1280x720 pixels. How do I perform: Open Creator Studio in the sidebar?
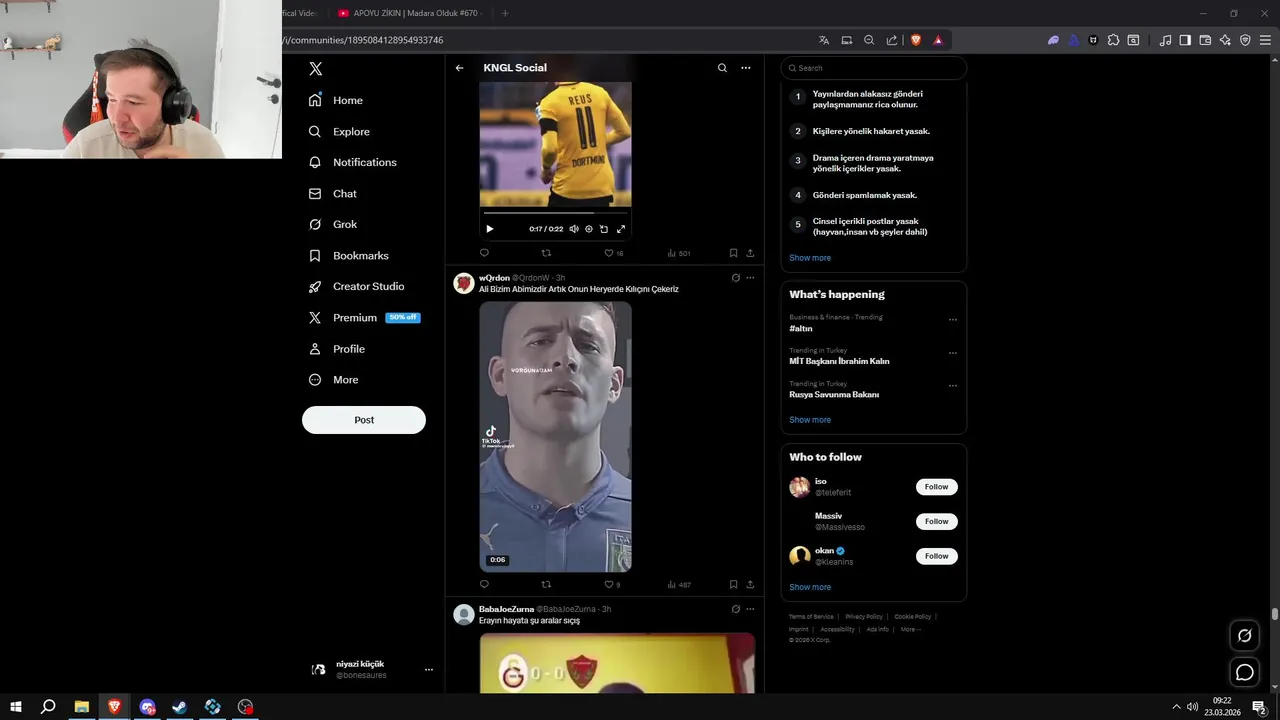[357, 286]
